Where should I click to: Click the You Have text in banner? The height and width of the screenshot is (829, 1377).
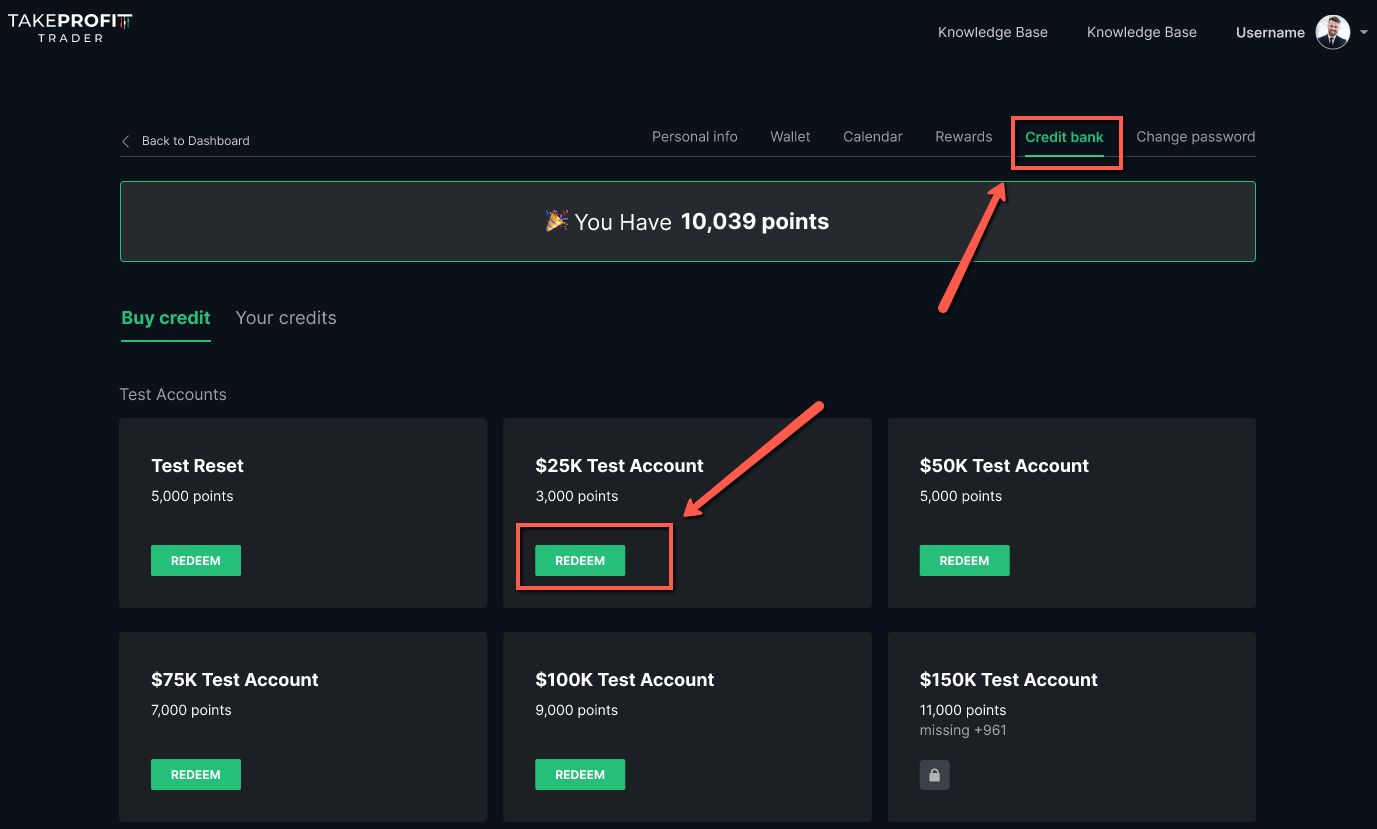(x=623, y=222)
